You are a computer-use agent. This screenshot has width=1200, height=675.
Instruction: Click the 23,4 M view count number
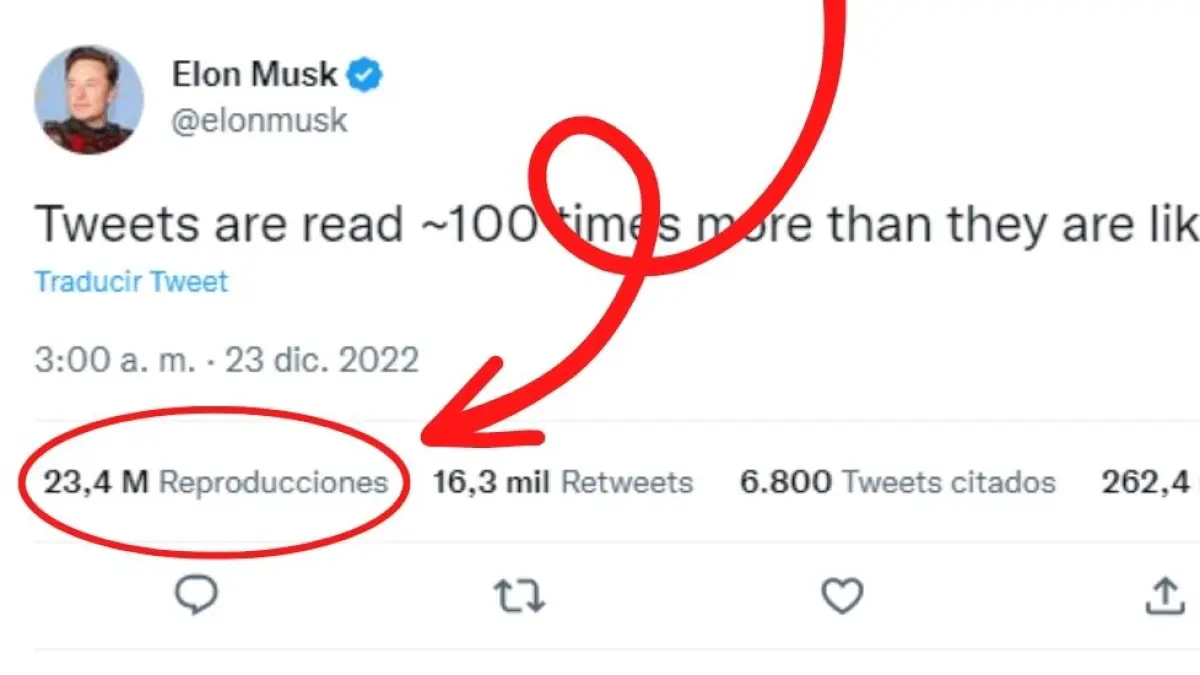coord(96,483)
